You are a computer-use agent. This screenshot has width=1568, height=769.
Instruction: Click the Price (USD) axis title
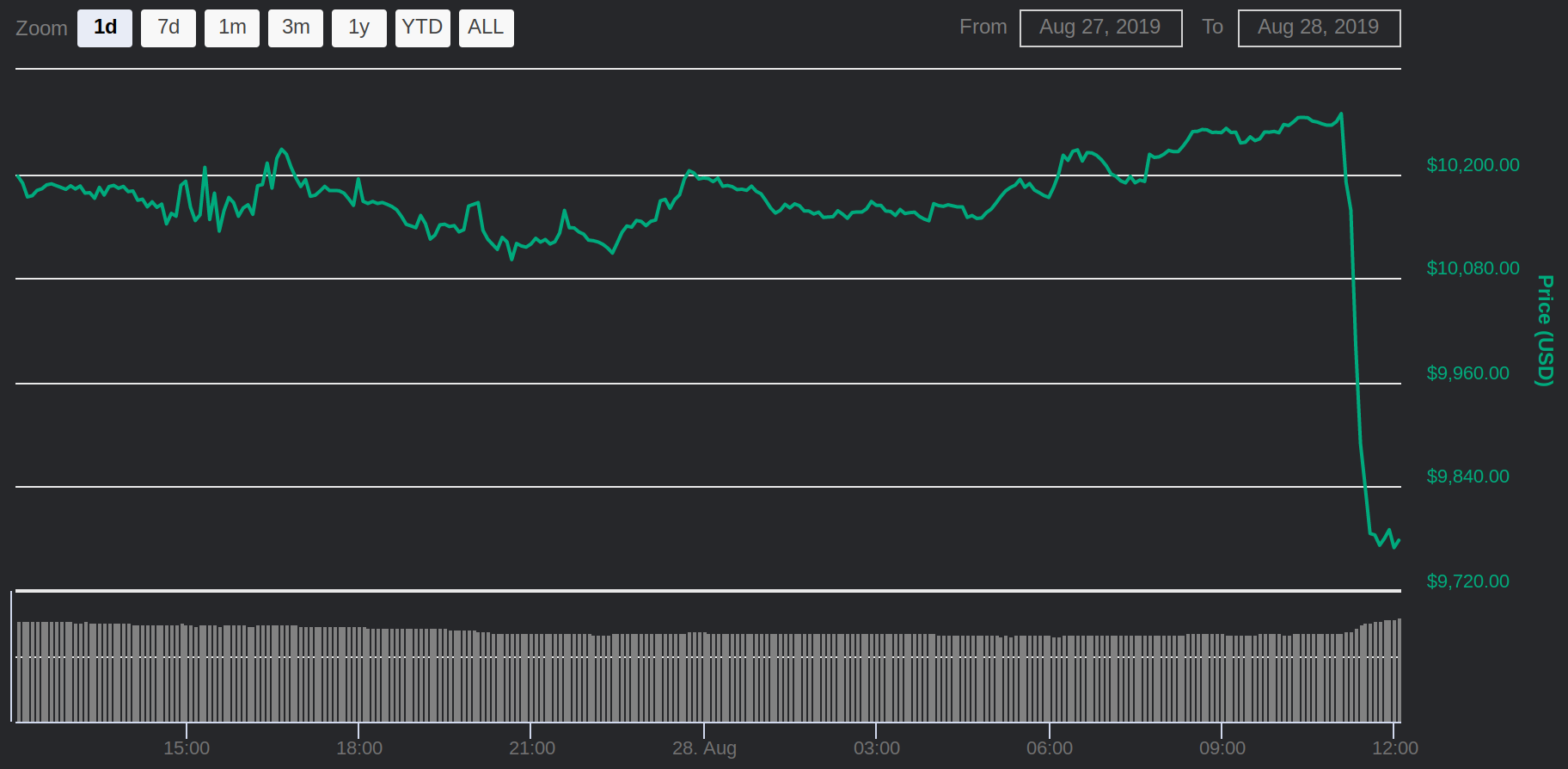(x=1545, y=331)
